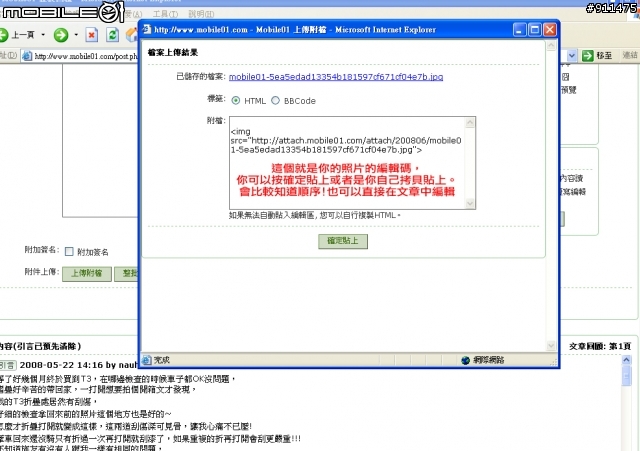Open the 工具(T) menu
The image size is (640, 451).
pyautogui.click(x=165, y=14)
